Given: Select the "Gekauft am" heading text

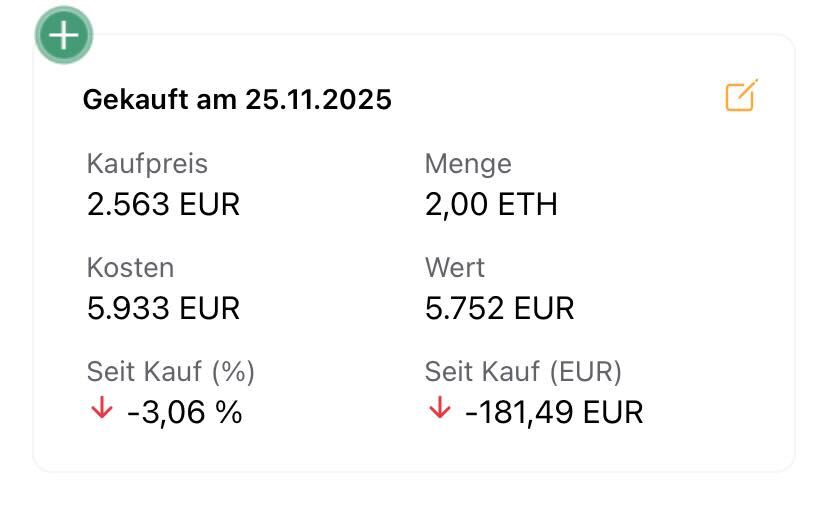Looking at the screenshot, I should (x=160, y=100).
